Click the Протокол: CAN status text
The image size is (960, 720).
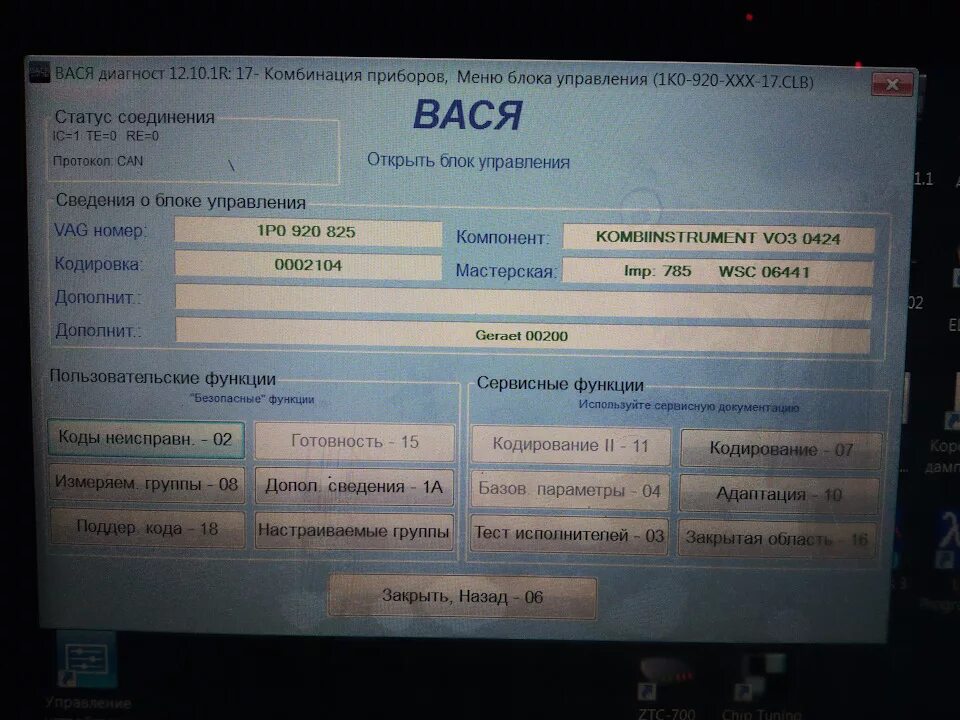point(98,161)
